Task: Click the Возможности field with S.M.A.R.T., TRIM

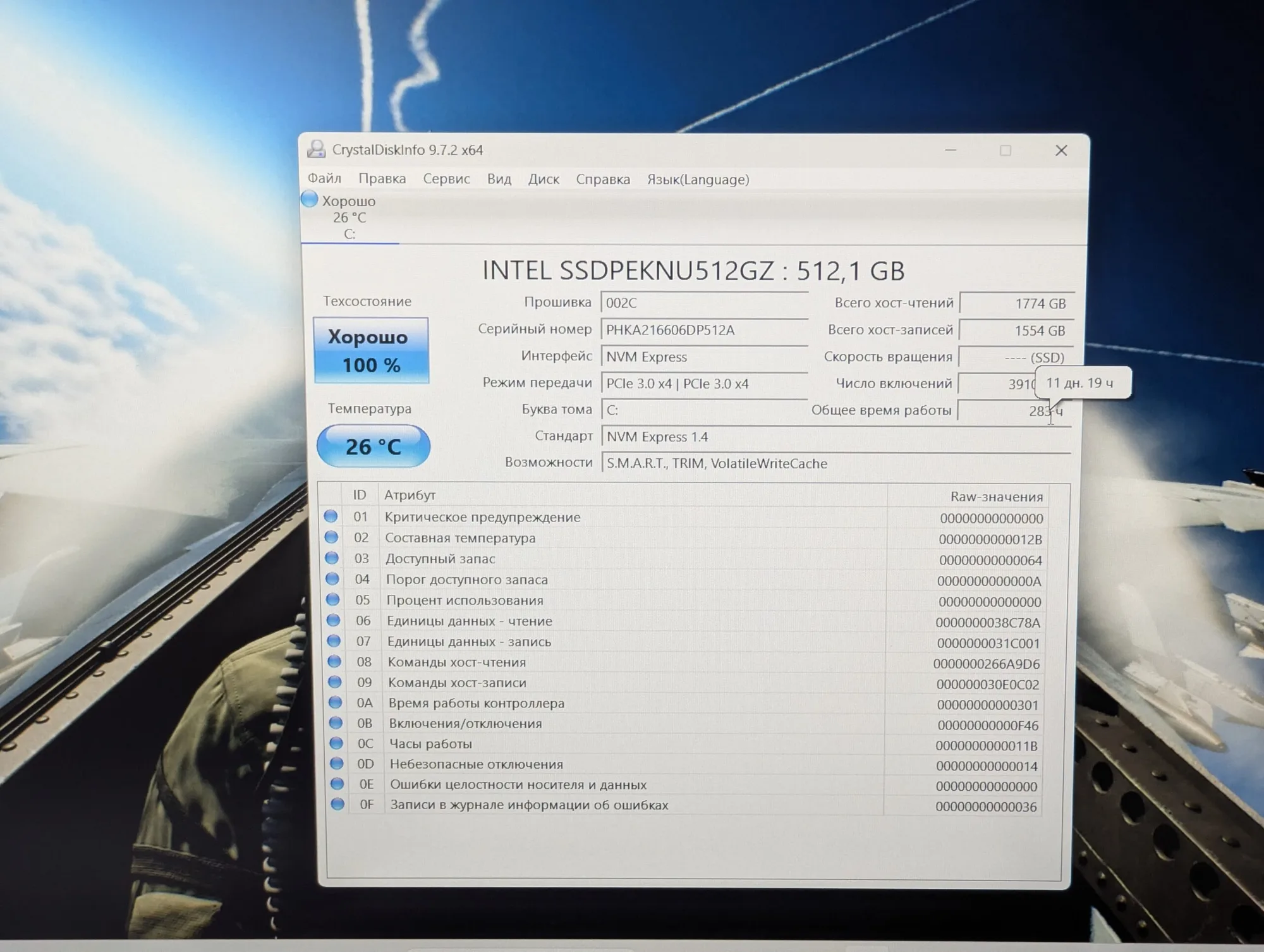Action: 836,463
